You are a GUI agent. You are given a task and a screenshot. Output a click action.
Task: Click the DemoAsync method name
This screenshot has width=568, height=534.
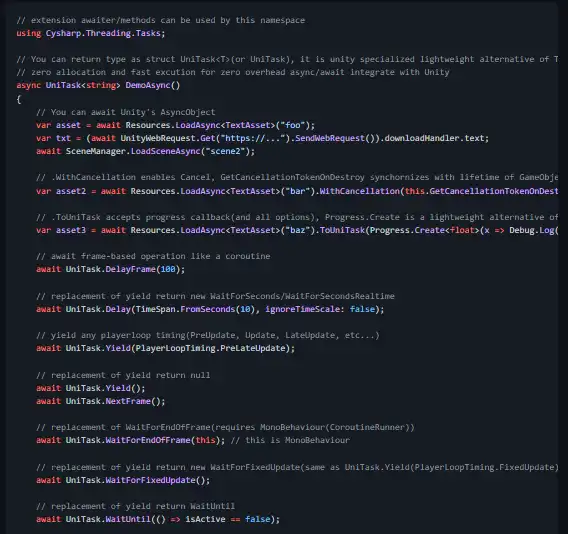[148, 85]
